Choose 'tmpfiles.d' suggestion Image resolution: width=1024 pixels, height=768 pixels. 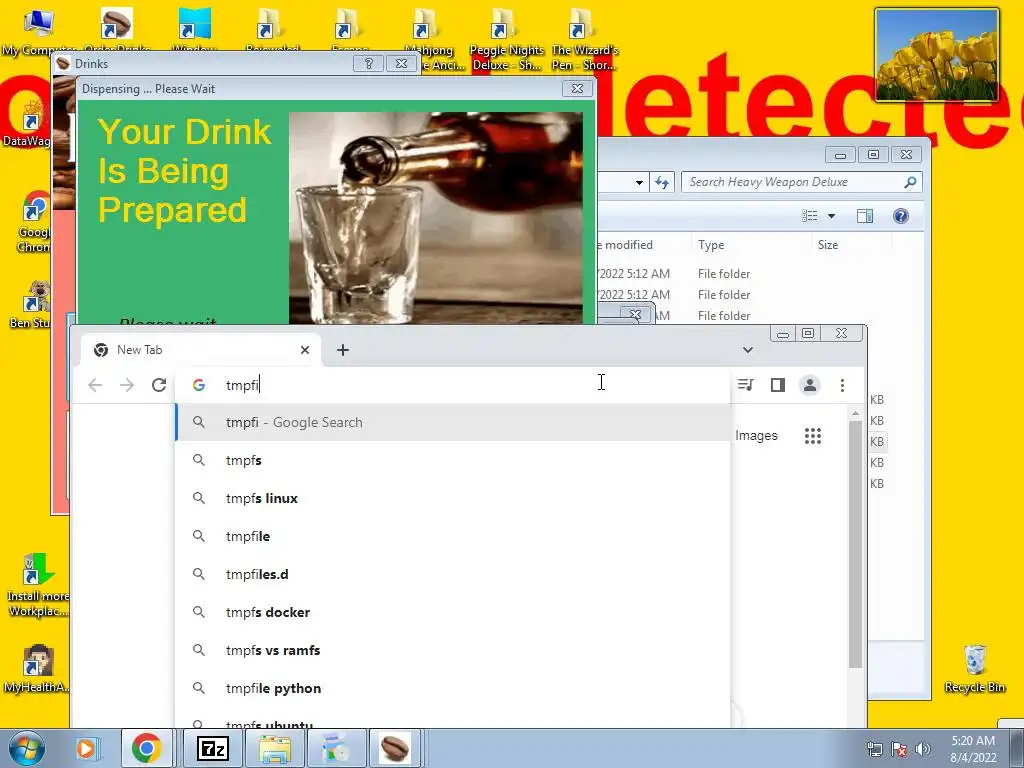452,574
